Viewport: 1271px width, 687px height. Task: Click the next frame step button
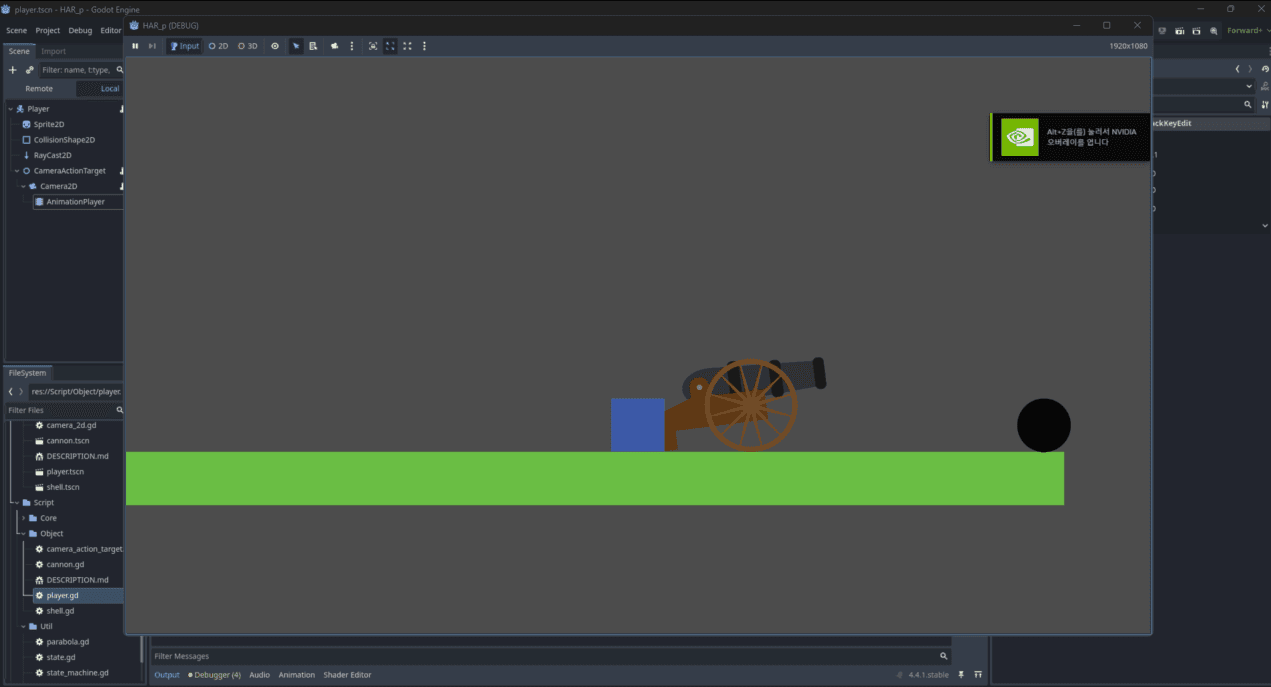152,46
